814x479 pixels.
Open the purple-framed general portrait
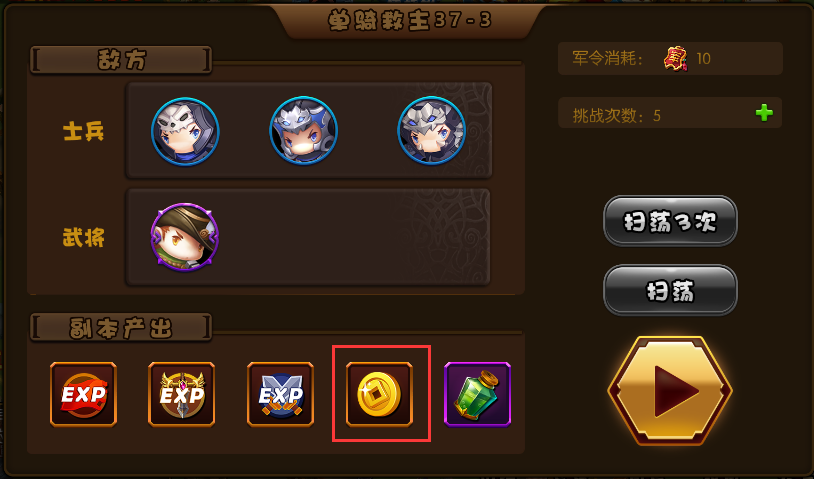tap(184, 237)
